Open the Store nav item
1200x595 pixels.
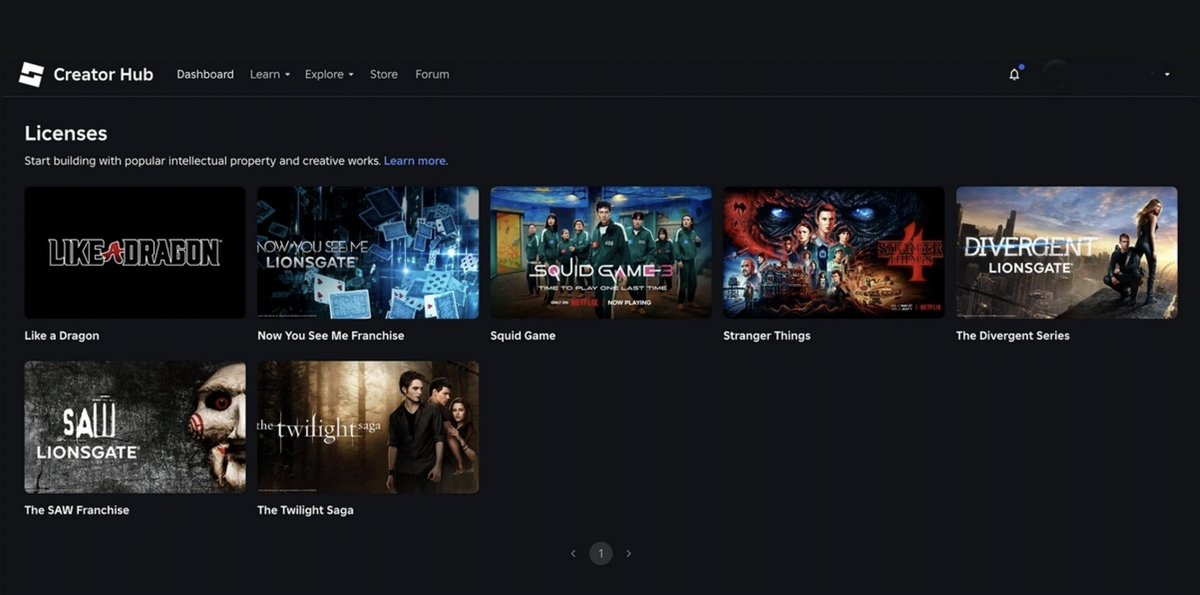click(x=384, y=74)
